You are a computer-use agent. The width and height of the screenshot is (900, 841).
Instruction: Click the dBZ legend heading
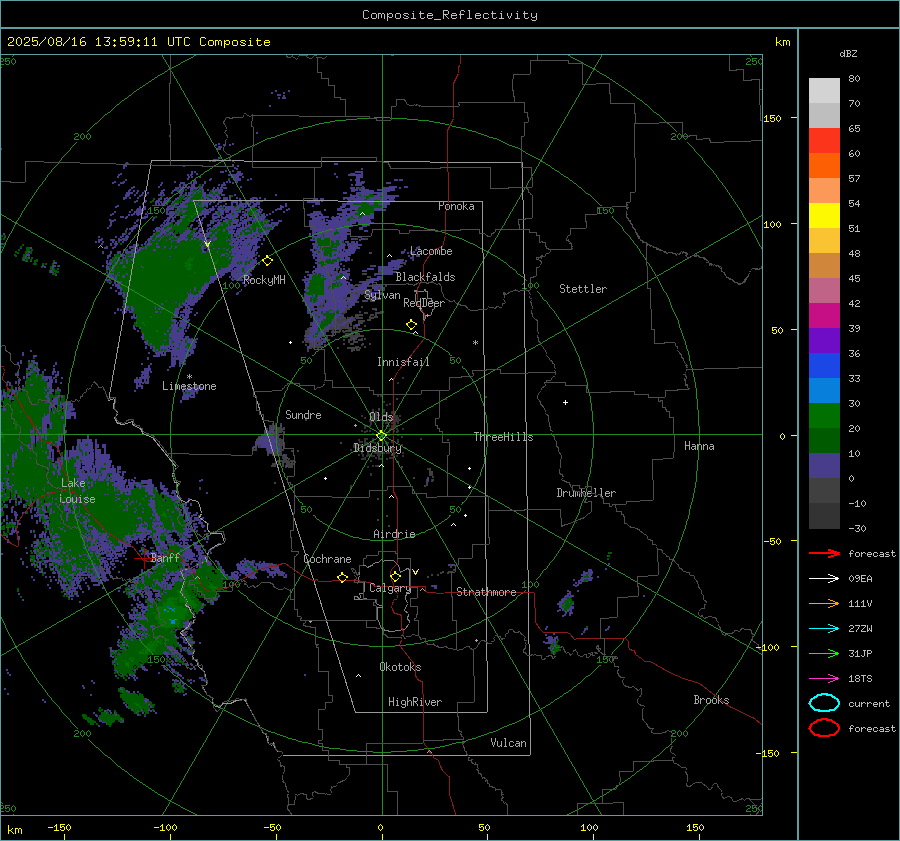pyautogui.click(x=848, y=53)
